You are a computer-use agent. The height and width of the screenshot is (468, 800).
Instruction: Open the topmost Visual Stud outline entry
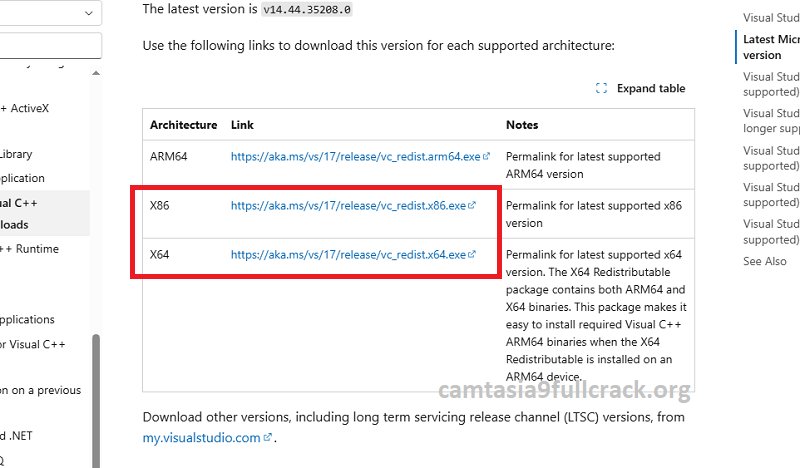(771, 17)
